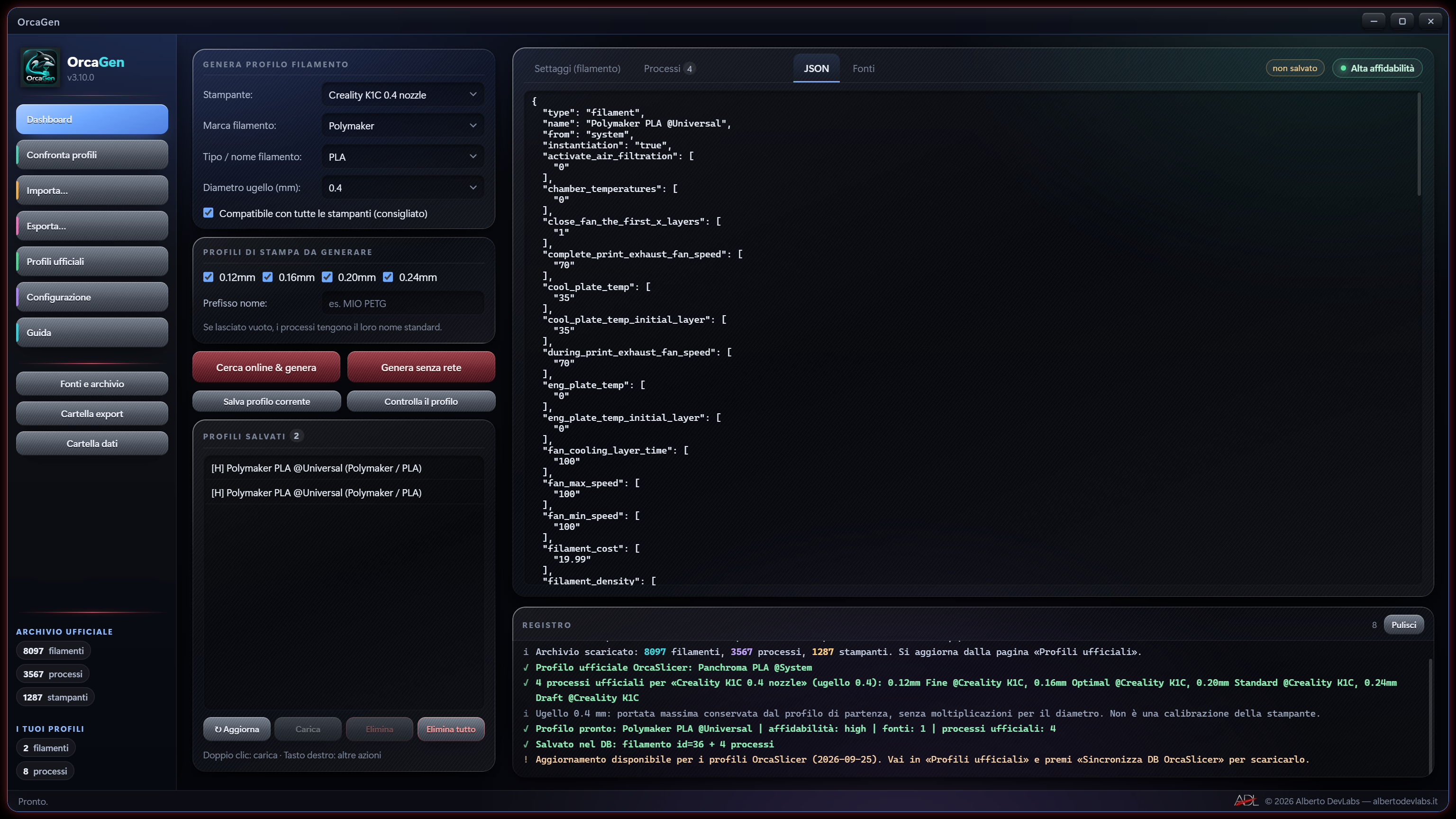Open the Stampante dropdown

pyautogui.click(x=402, y=94)
